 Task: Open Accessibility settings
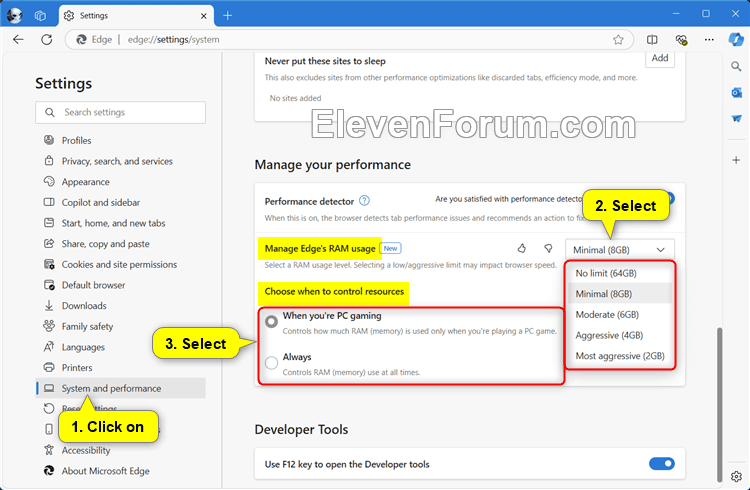point(121,450)
